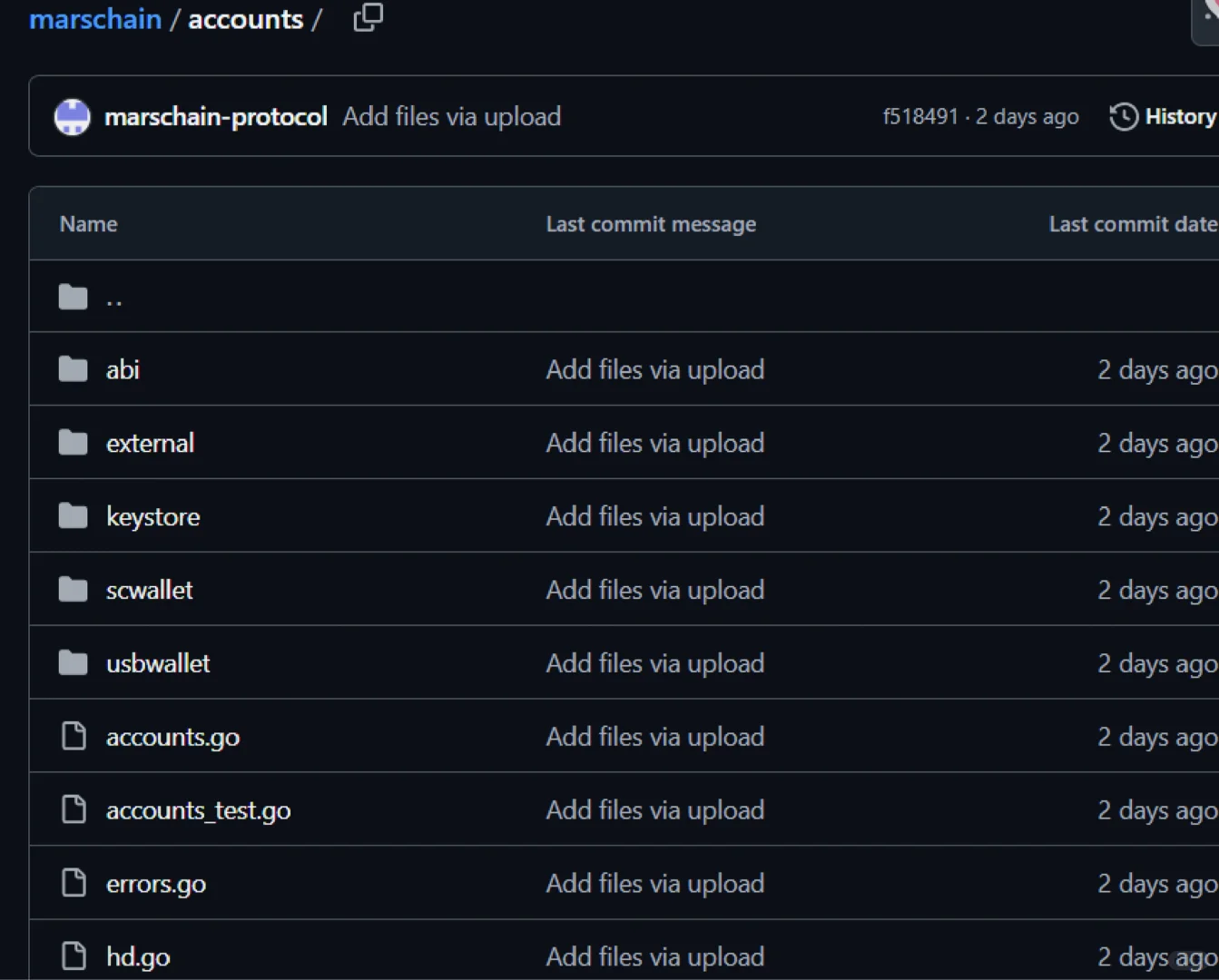Click the abi folder icon
Screen dimensions: 1219x980
pos(74,369)
